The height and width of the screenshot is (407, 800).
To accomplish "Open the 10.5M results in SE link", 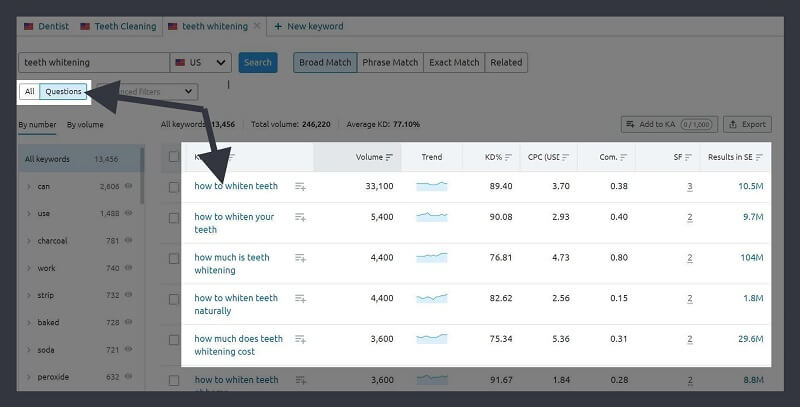I will pos(751,186).
